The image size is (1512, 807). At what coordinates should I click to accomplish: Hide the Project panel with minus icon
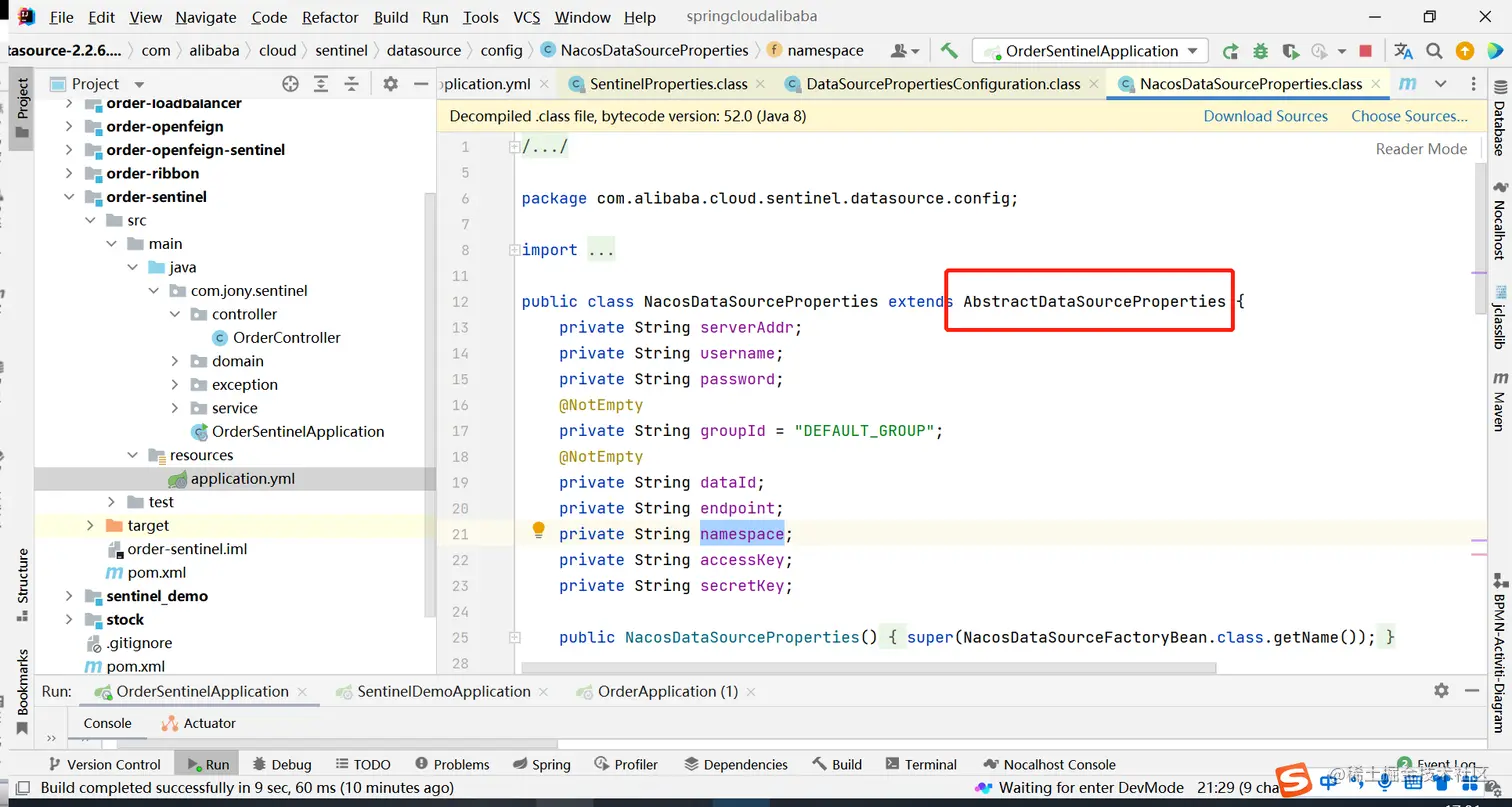(x=421, y=84)
